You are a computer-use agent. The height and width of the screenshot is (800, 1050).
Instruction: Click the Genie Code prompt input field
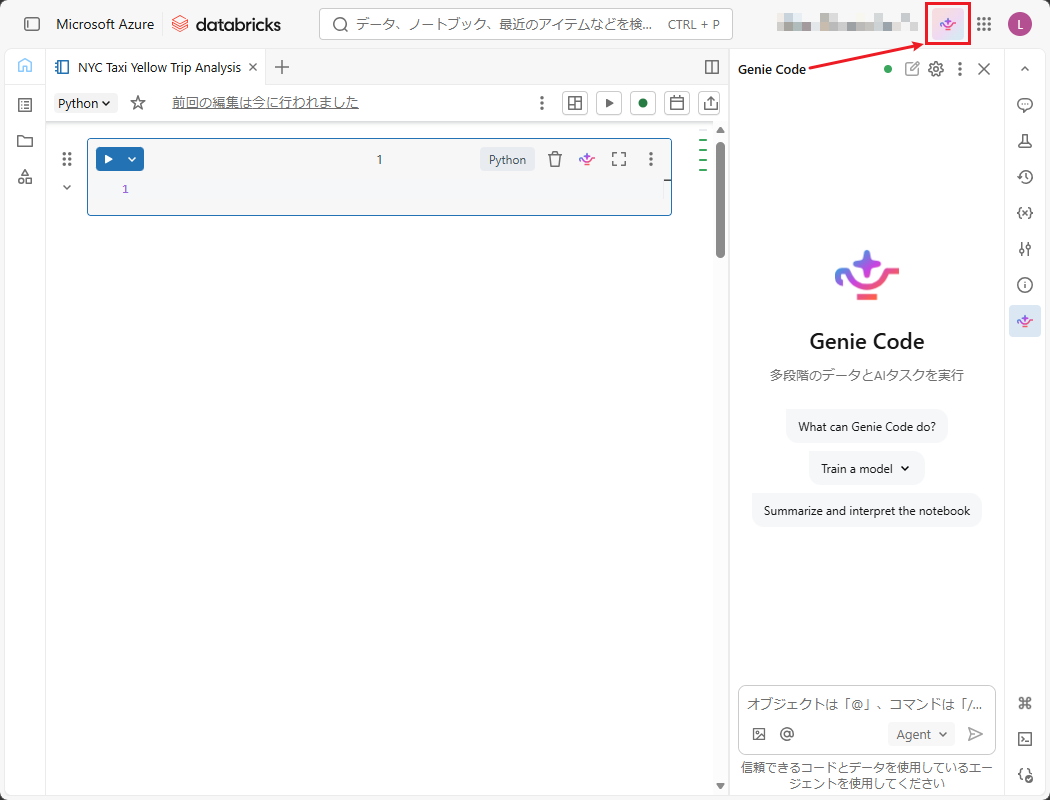[x=865, y=704]
